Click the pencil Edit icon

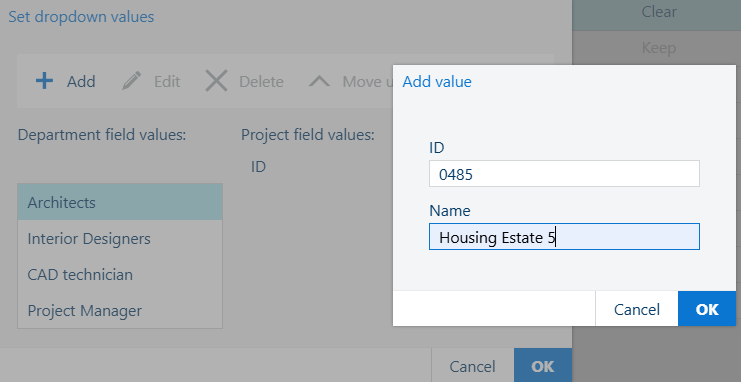pyautogui.click(x=131, y=81)
